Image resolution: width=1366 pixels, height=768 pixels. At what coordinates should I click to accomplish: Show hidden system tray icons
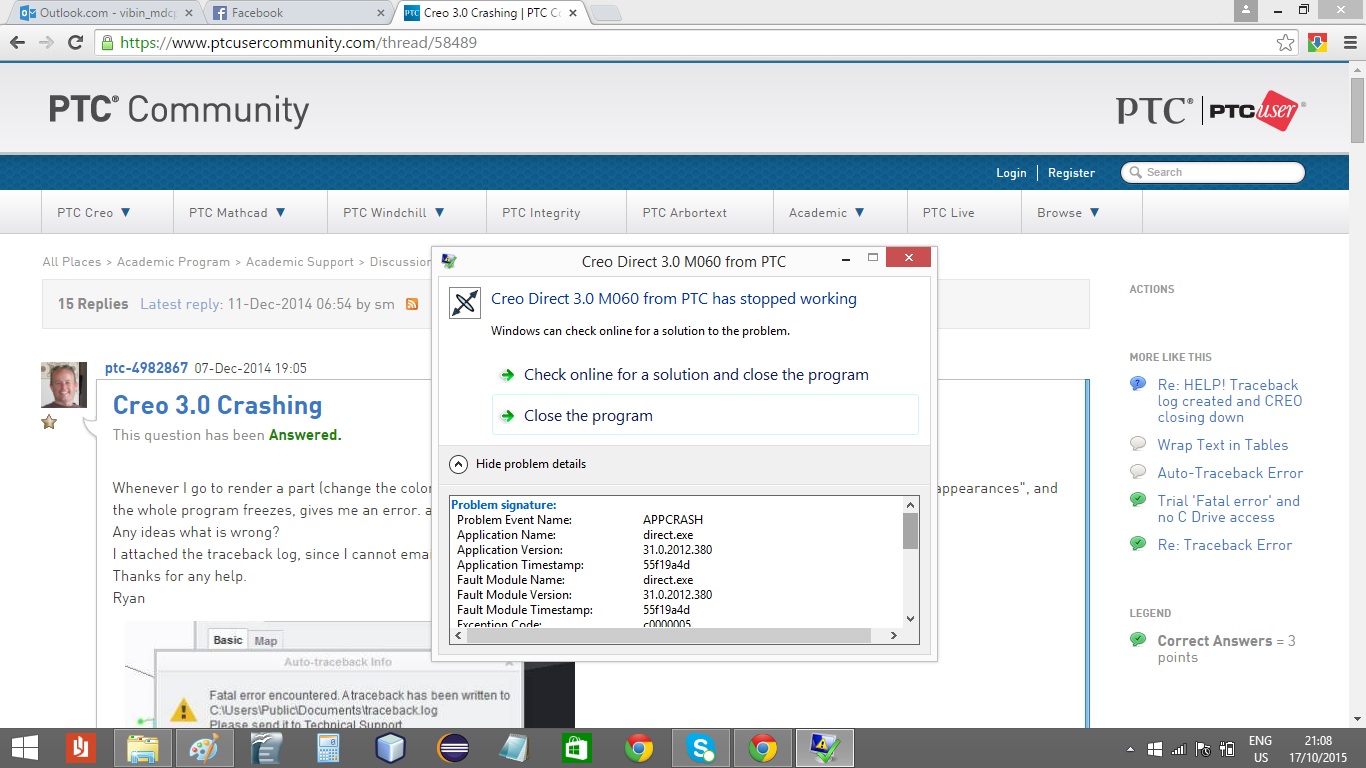[x=1130, y=748]
